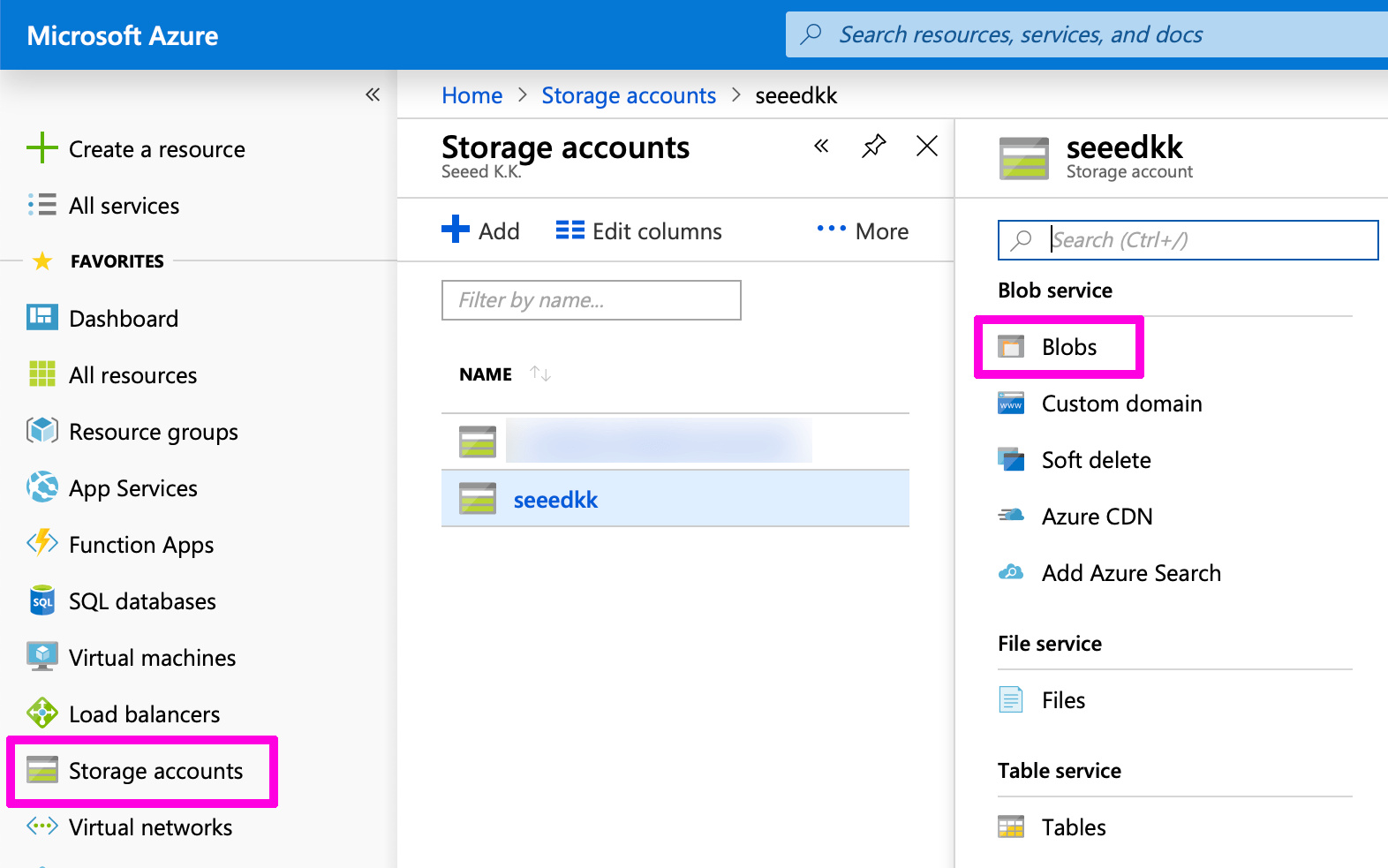Click the Files document icon
This screenshot has height=868, width=1388.
1011,699
